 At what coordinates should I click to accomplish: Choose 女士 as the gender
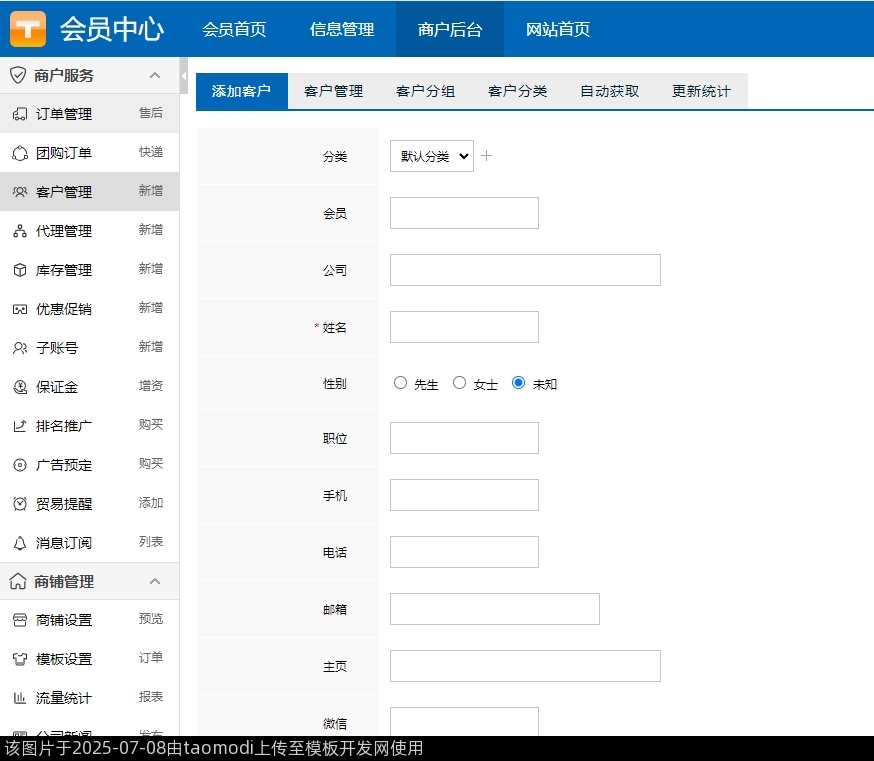pyautogui.click(x=459, y=382)
